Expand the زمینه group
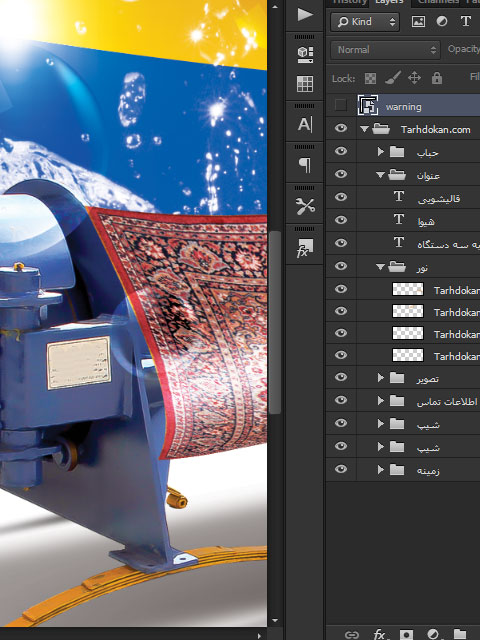The width and height of the screenshot is (480, 640). tap(380, 470)
